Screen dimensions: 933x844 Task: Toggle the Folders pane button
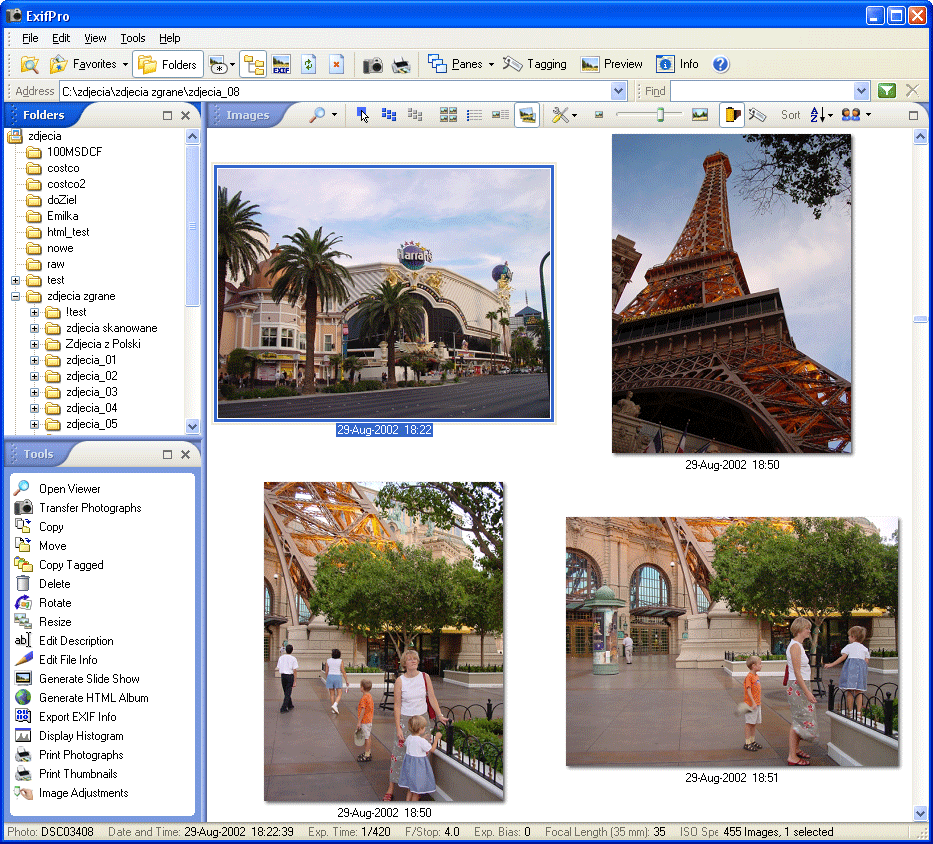pos(168,65)
